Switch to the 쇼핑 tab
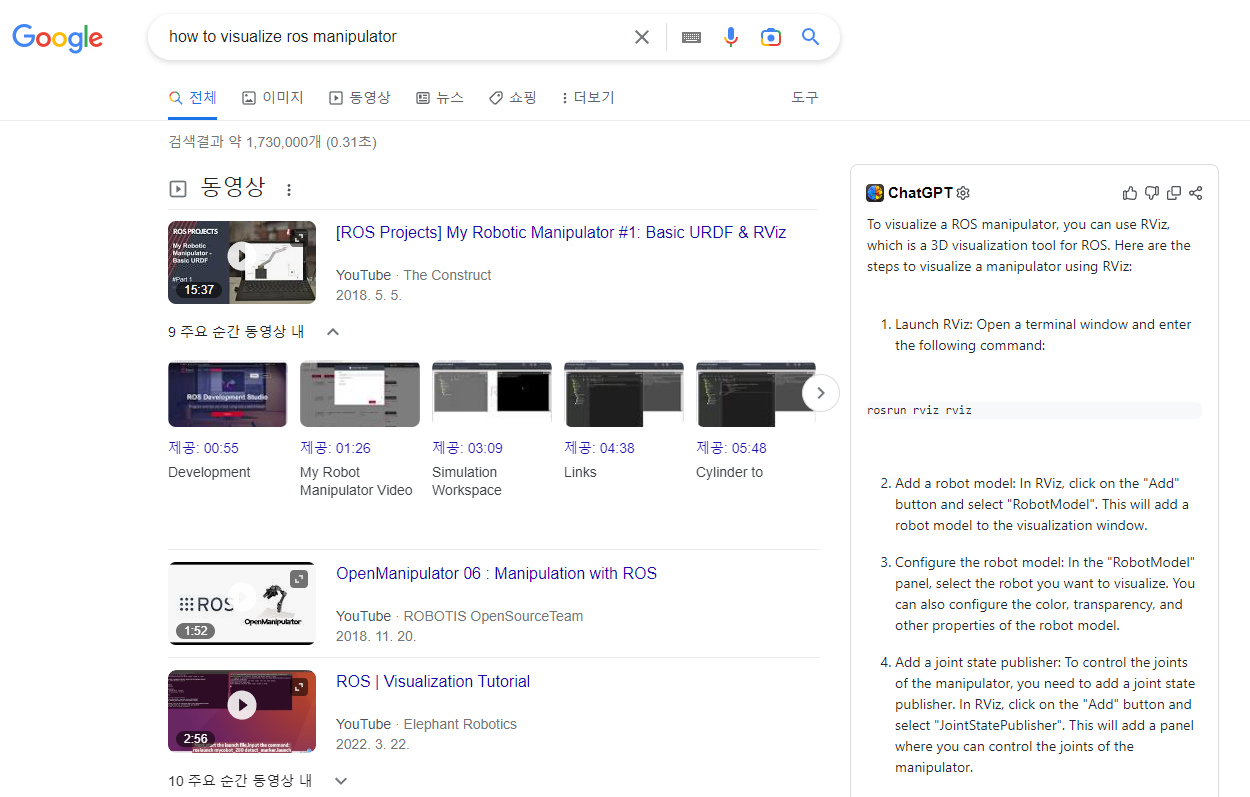Viewport: 1250px width, 797px height. pyautogui.click(x=513, y=98)
